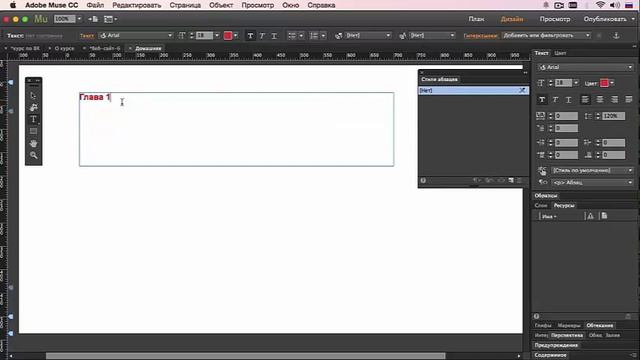Toggle bold in the Text panel
Screen dimensions: 640x360
click(x=542, y=100)
